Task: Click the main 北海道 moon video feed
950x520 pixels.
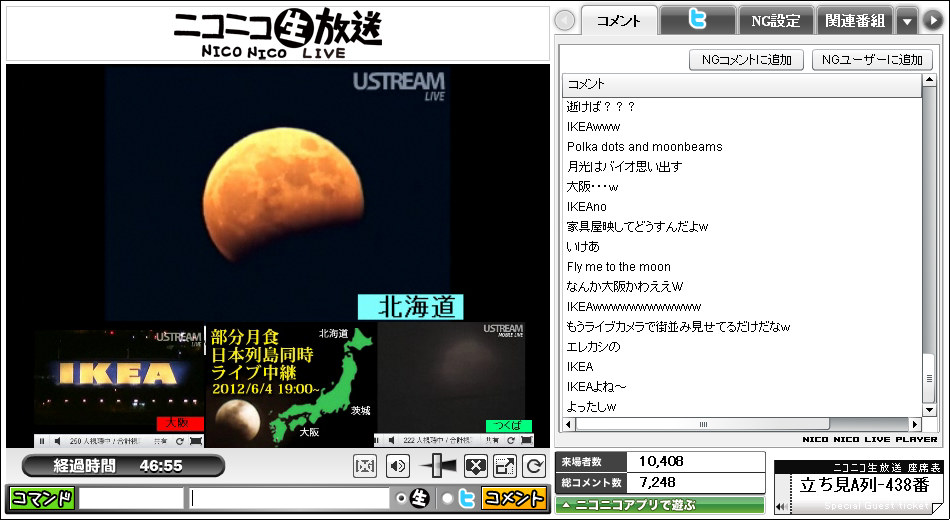Action: click(x=278, y=193)
